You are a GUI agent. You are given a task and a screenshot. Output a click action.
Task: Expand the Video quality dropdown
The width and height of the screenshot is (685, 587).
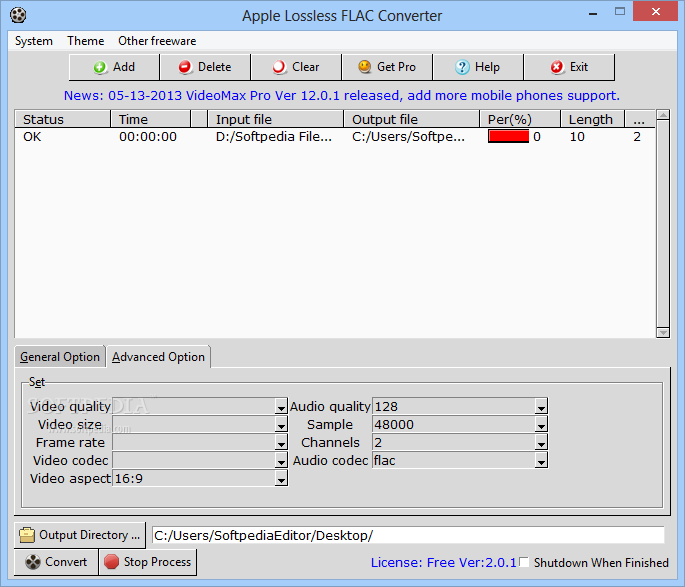(281, 407)
